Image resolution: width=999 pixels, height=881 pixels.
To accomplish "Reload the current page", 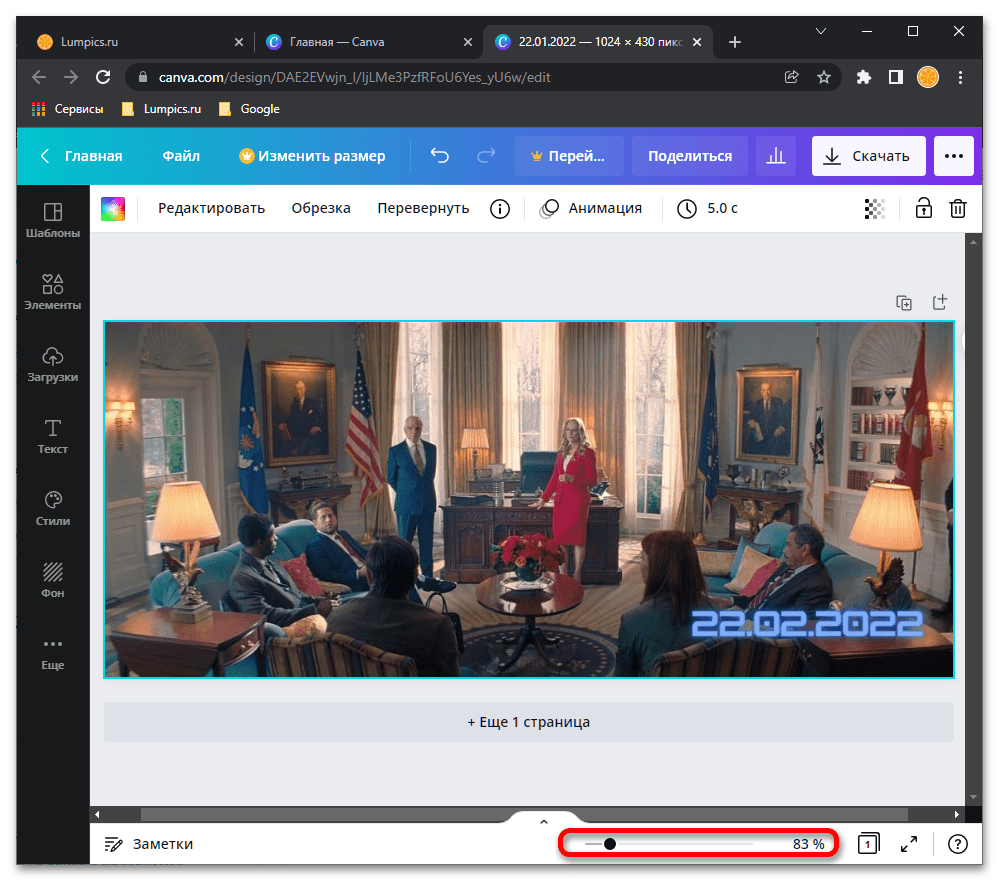I will [x=103, y=77].
